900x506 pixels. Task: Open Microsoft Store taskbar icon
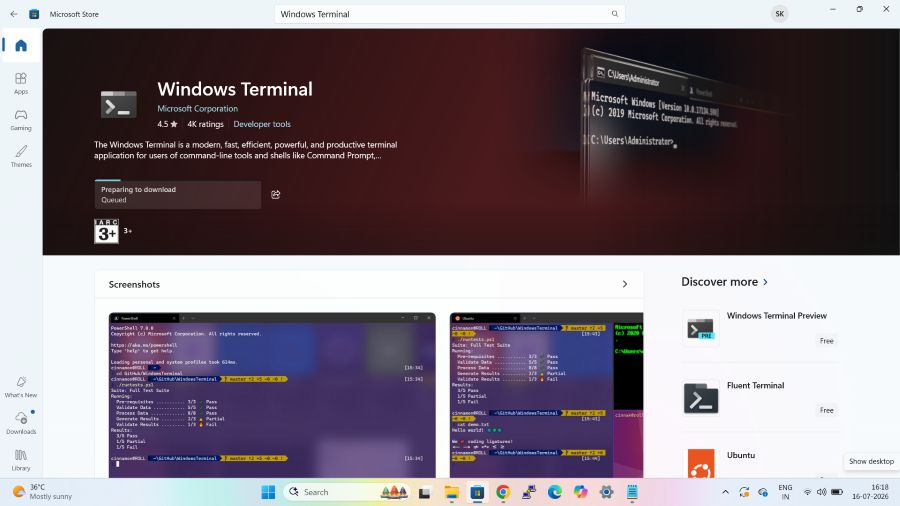(x=478, y=492)
